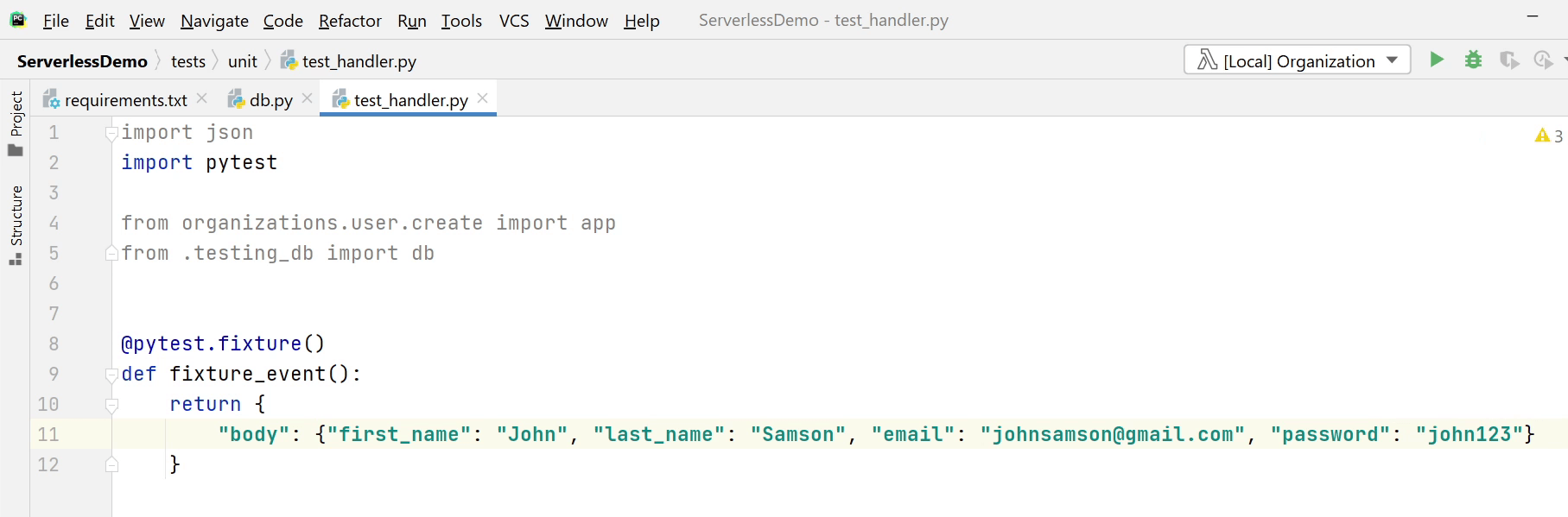Click the green Run button
The height and width of the screenshot is (517, 1568).
click(1436, 60)
